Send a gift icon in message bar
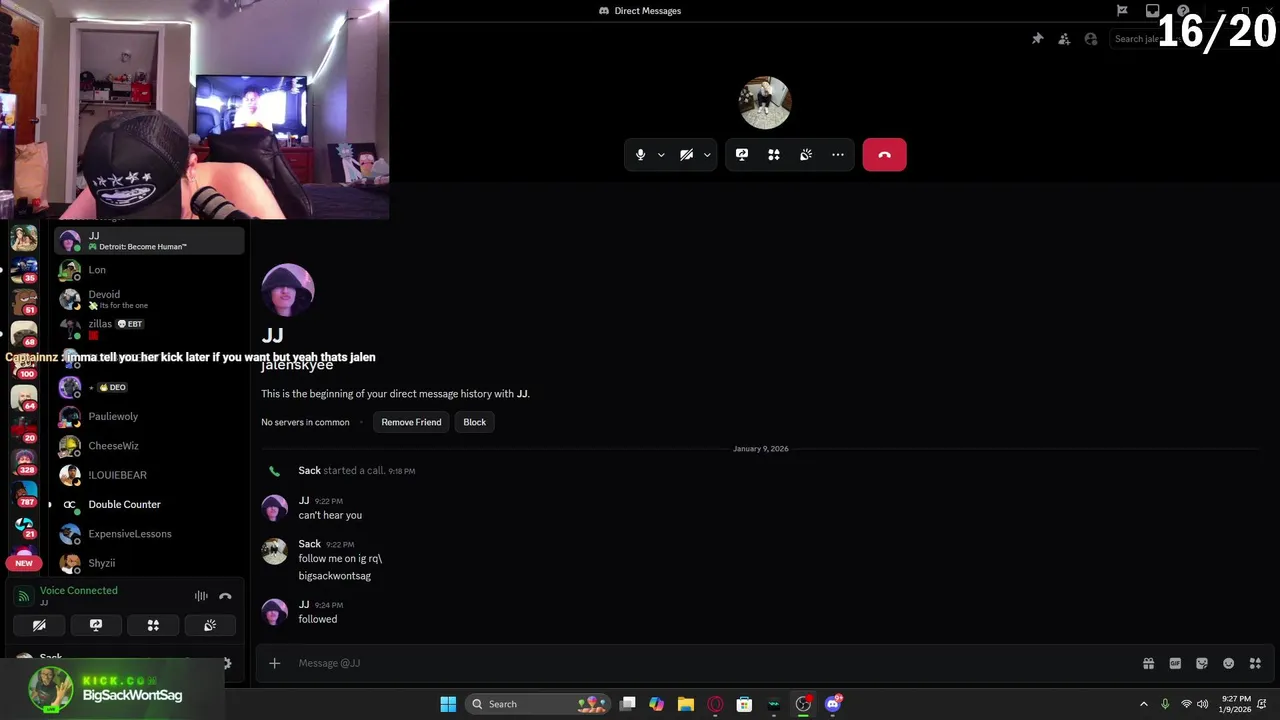This screenshot has width=1280, height=720. (1148, 663)
